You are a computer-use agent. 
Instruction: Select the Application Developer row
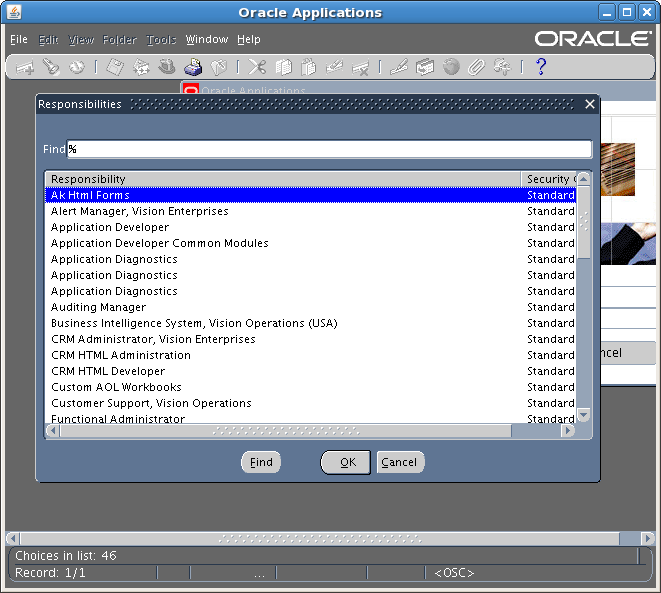311,227
